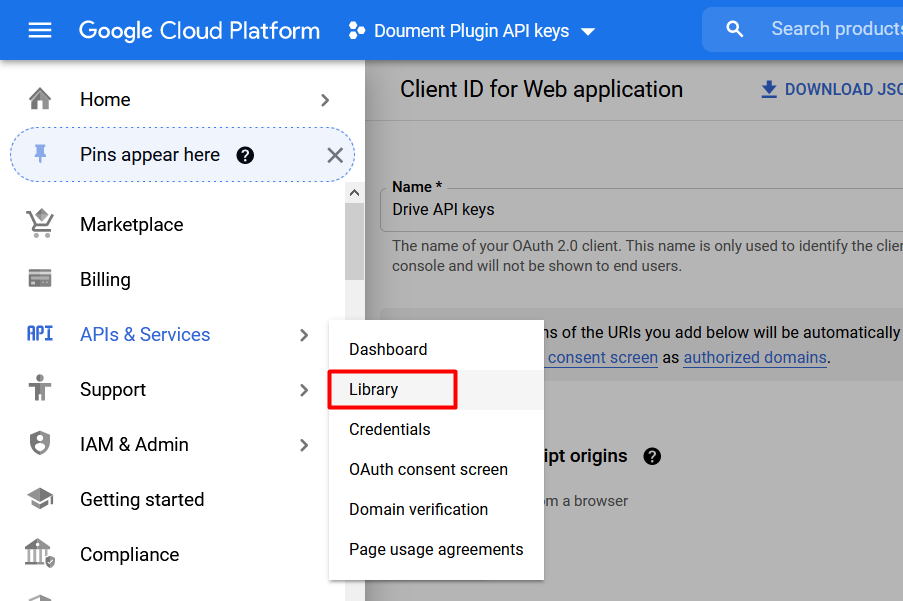Click the 'Client ID for Web application' heading
The width and height of the screenshot is (903, 601).
541,90
